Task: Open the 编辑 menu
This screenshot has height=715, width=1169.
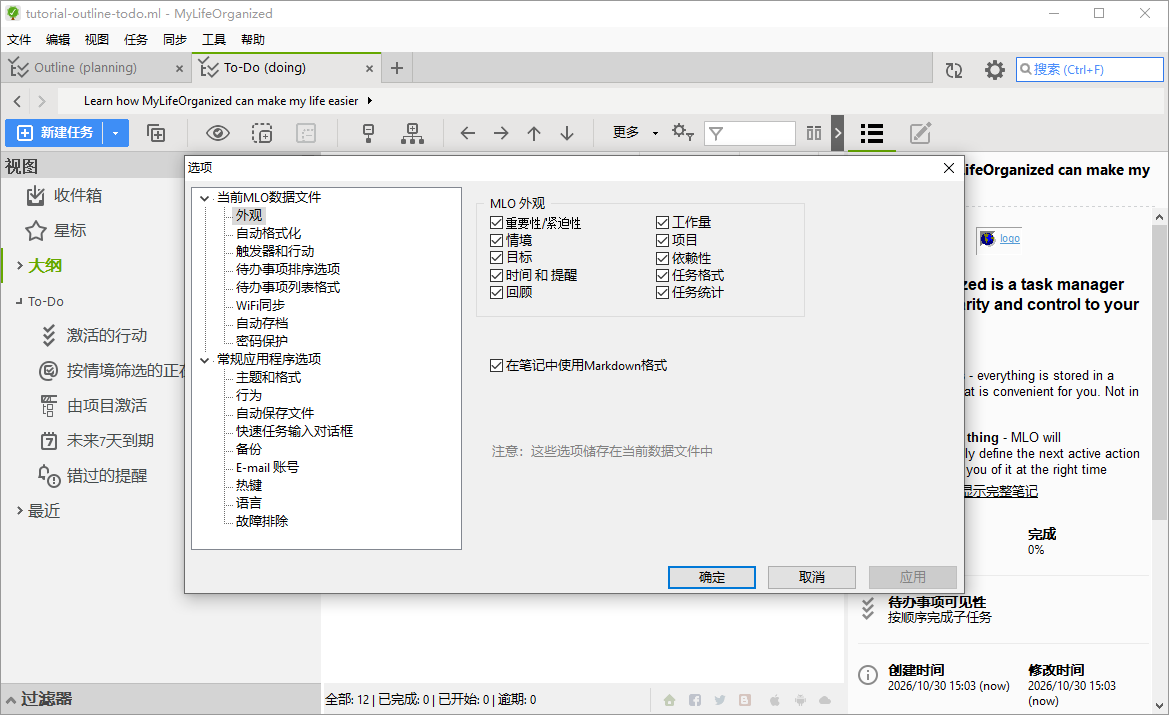Action: (x=58, y=40)
